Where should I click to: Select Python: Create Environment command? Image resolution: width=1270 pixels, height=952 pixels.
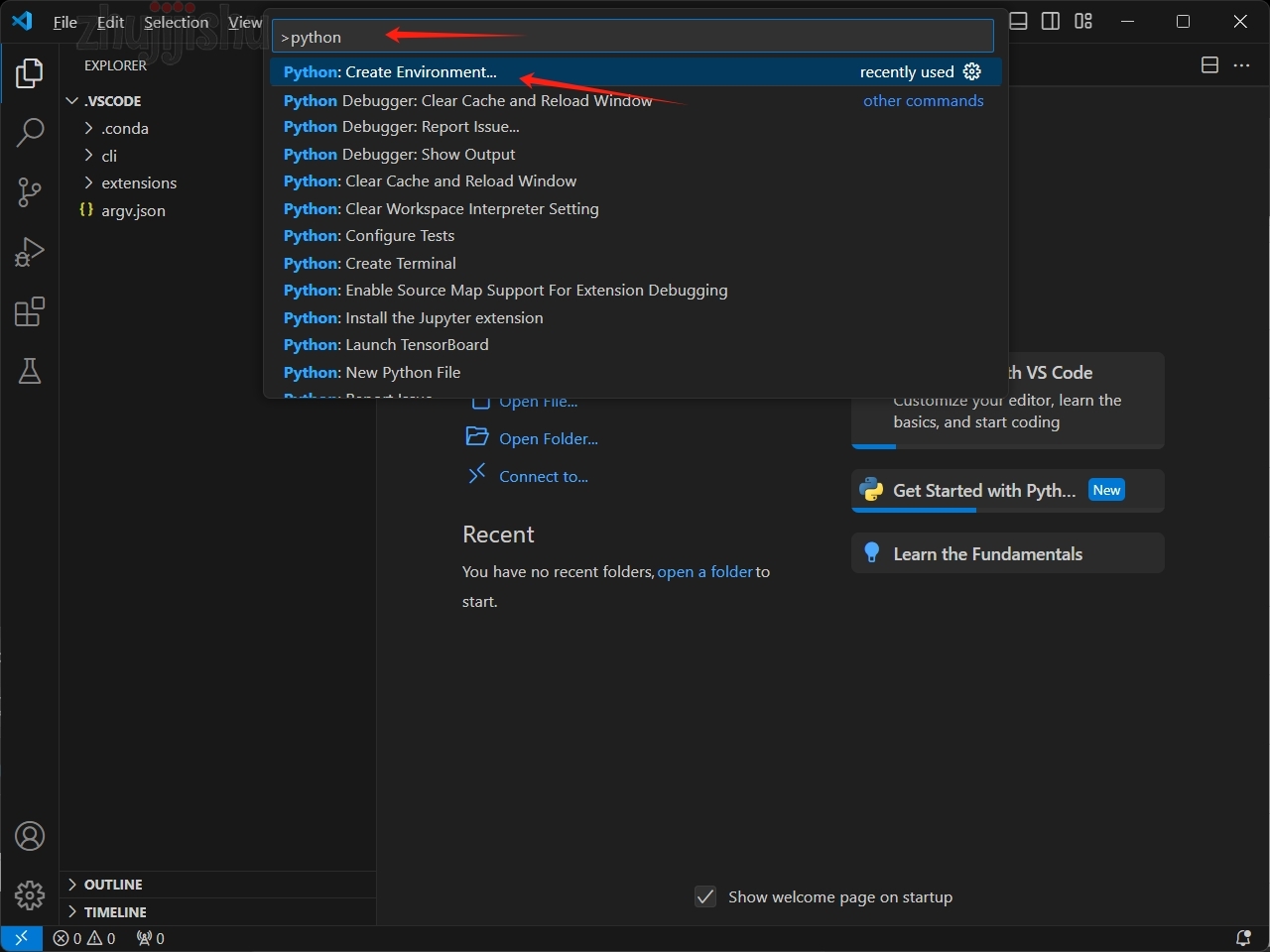635,71
